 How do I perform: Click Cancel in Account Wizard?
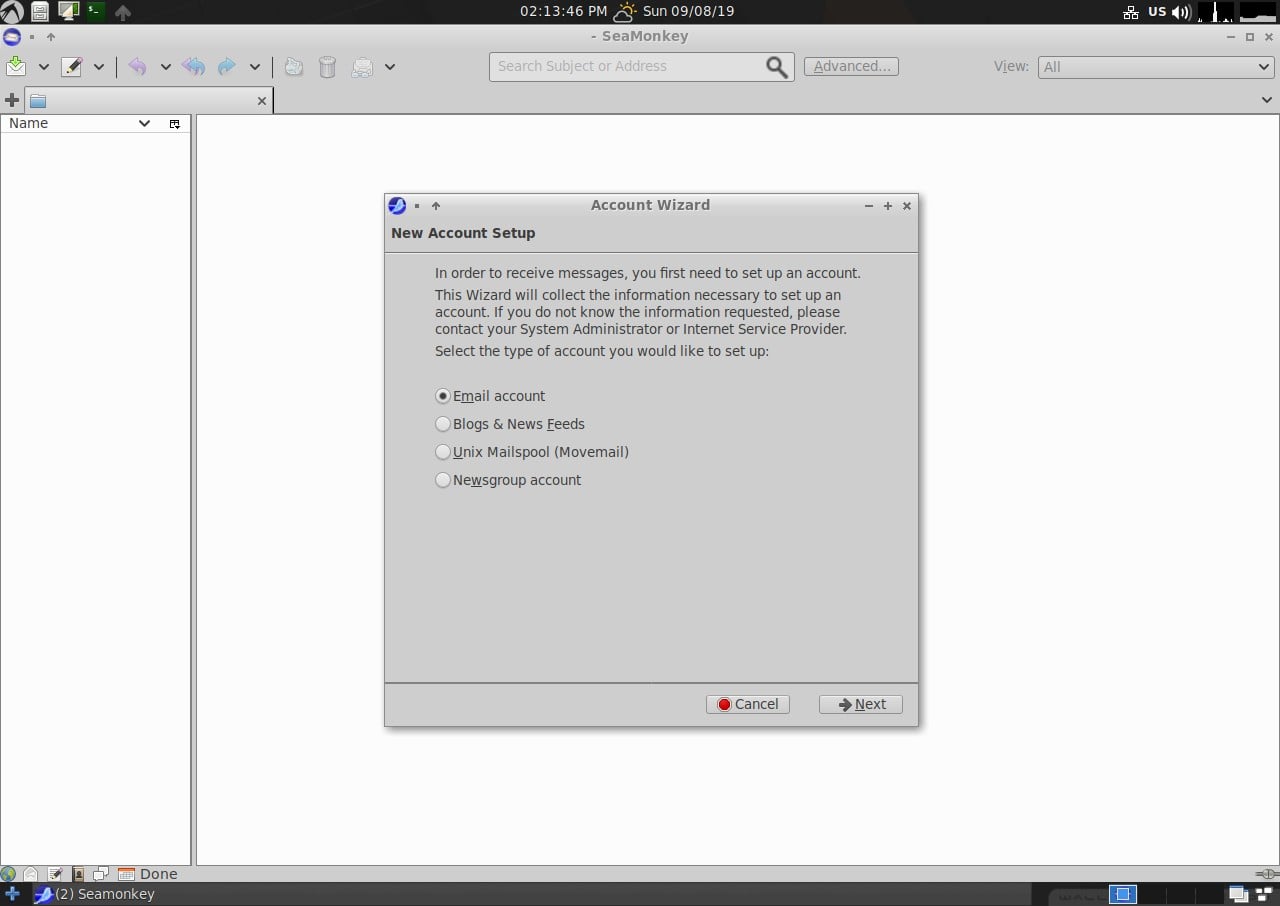click(748, 704)
